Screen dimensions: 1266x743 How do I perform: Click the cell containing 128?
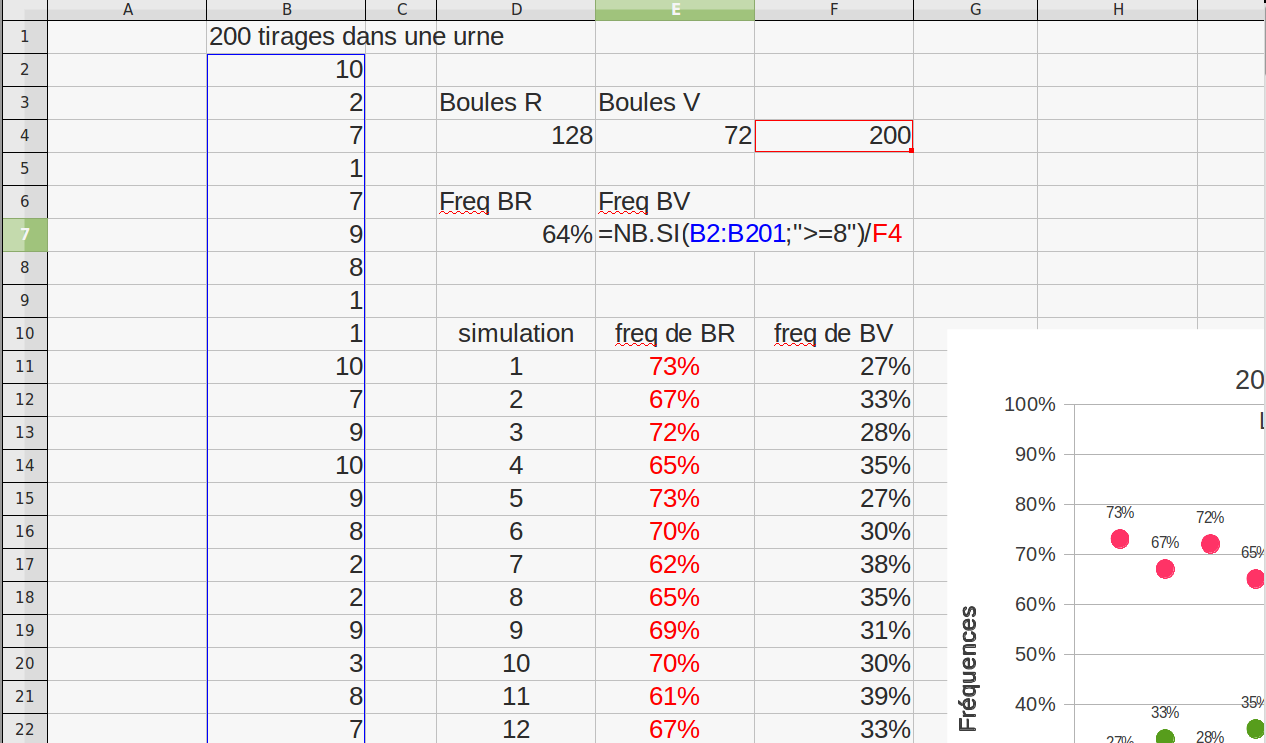pyautogui.click(x=515, y=136)
